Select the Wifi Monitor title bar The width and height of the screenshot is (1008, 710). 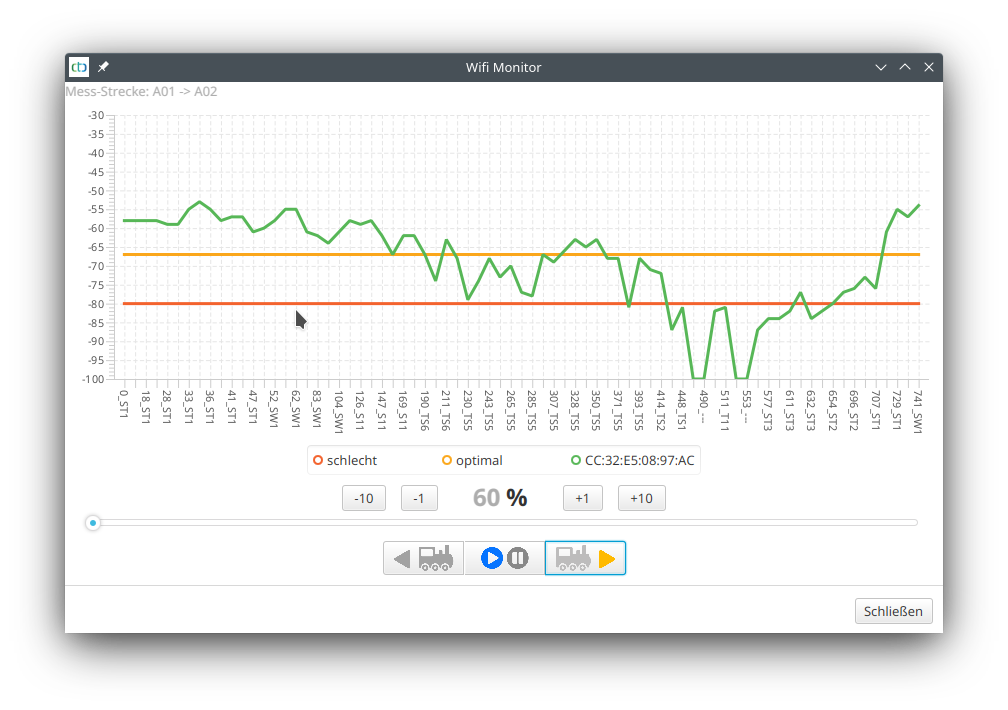(503, 67)
